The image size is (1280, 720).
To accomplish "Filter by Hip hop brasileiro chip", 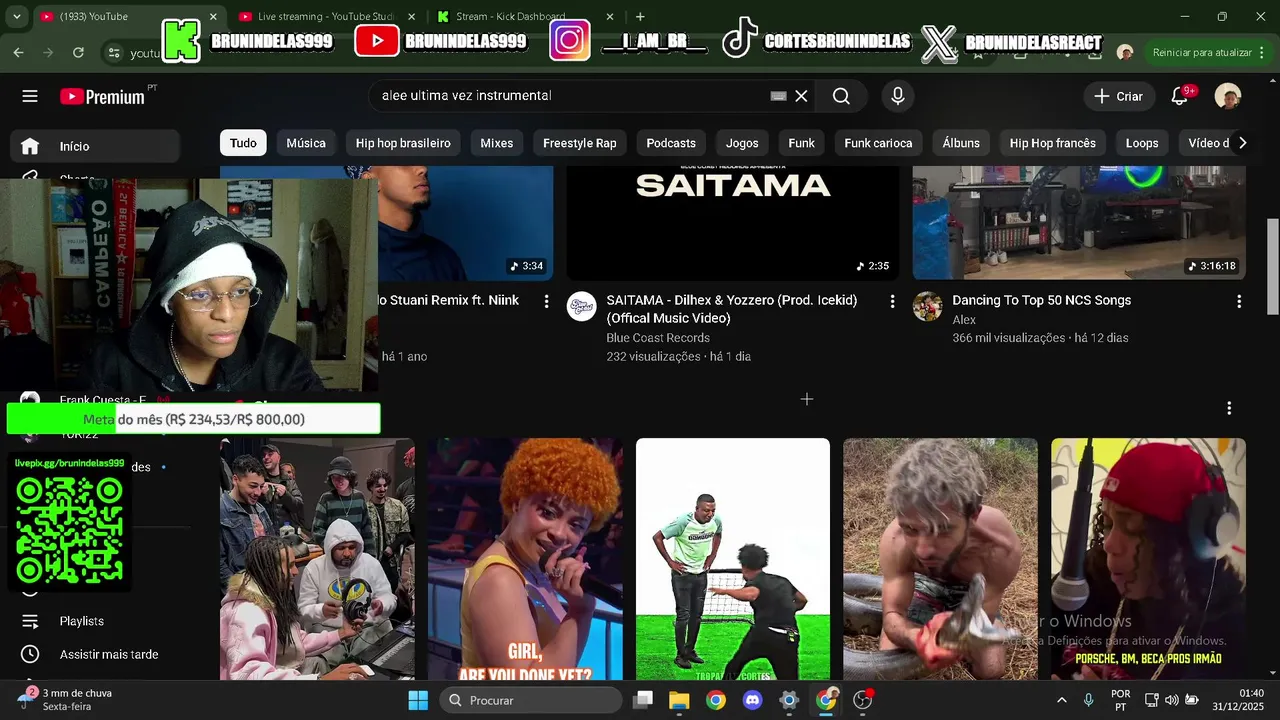I will point(403,143).
